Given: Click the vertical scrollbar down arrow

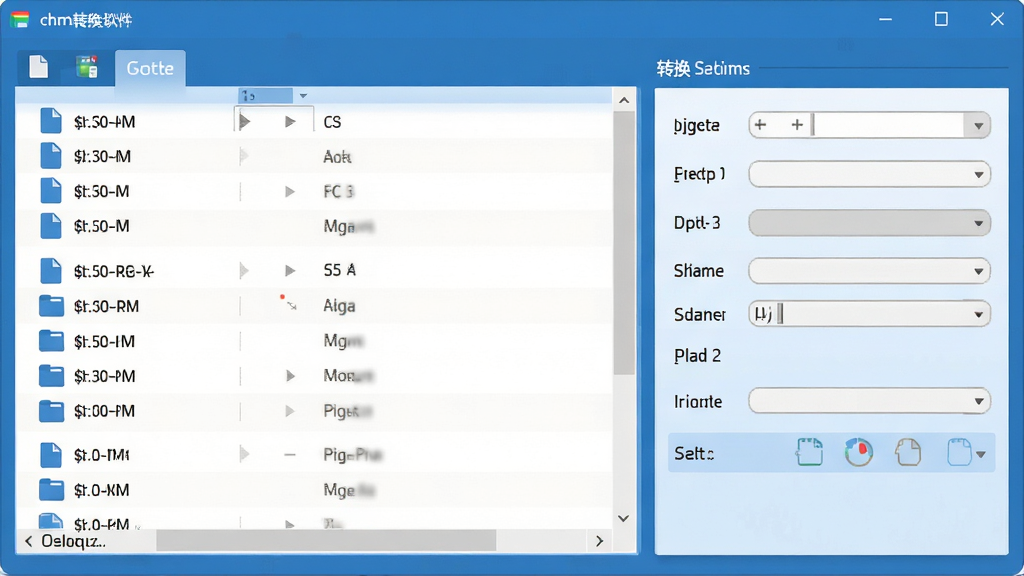Looking at the screenshot, I should click(x=624, y=519).
